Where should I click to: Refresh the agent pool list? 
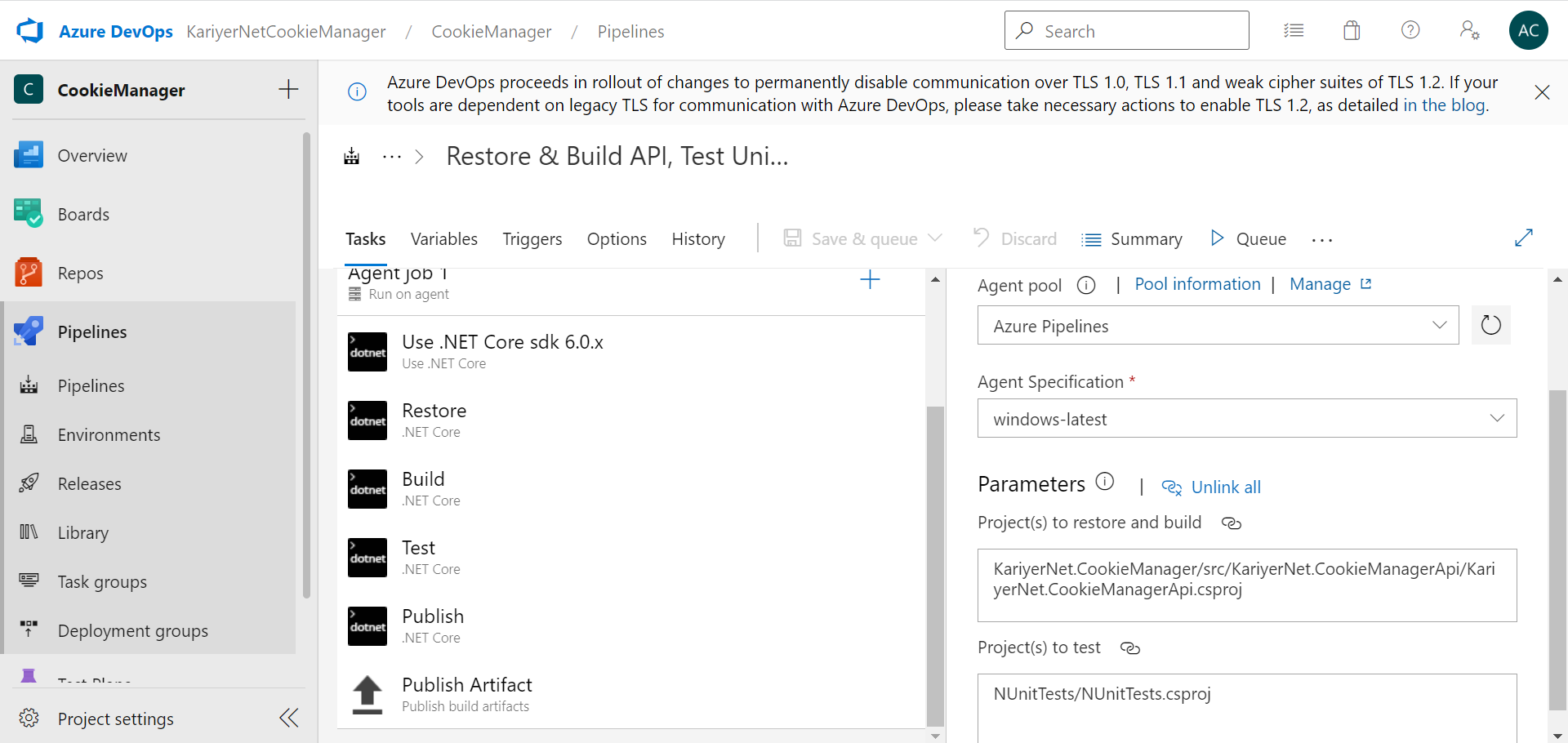[1490, 325]
